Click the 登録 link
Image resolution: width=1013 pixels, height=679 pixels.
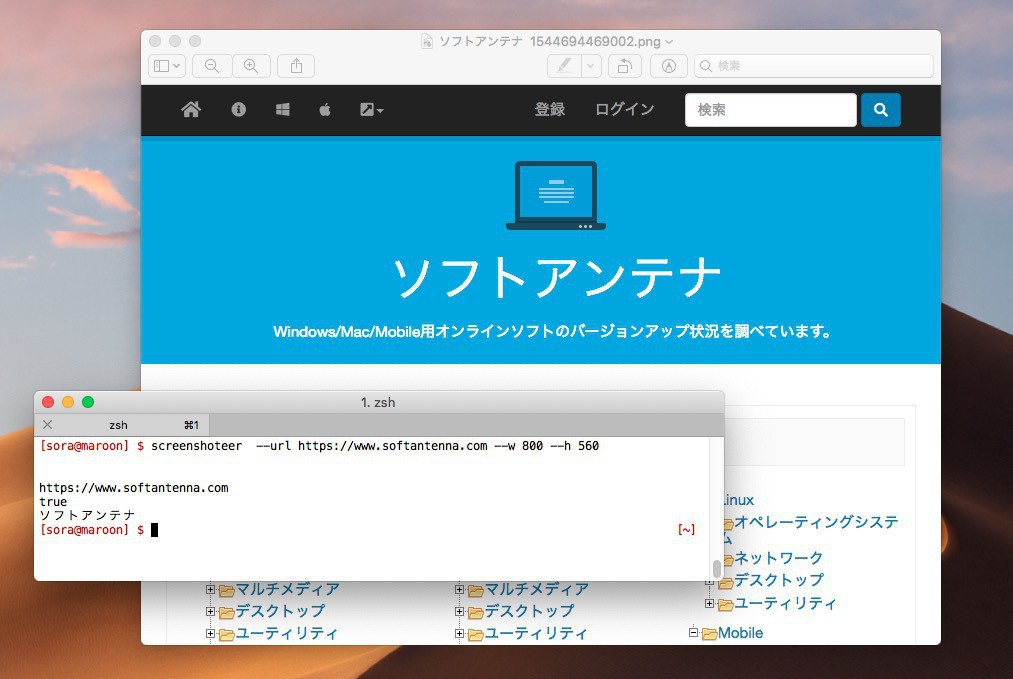click(550, 110)
